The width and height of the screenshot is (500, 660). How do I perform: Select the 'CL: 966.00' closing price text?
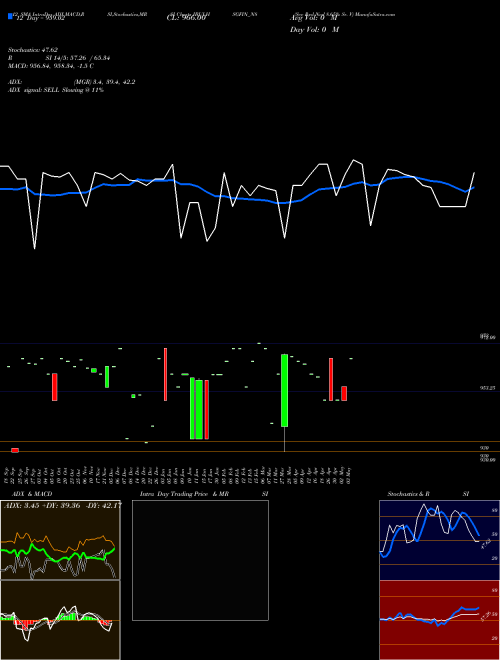186,18
